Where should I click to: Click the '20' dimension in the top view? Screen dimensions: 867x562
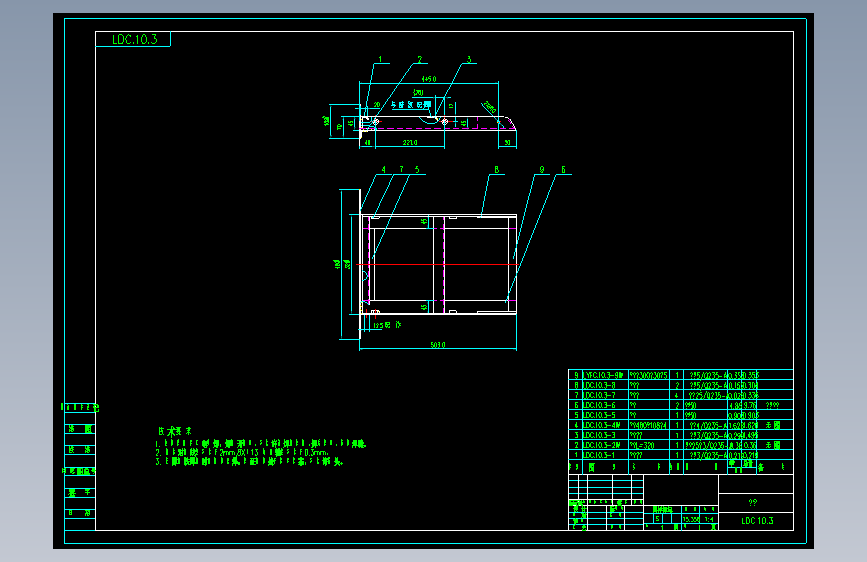coord(377,105)
